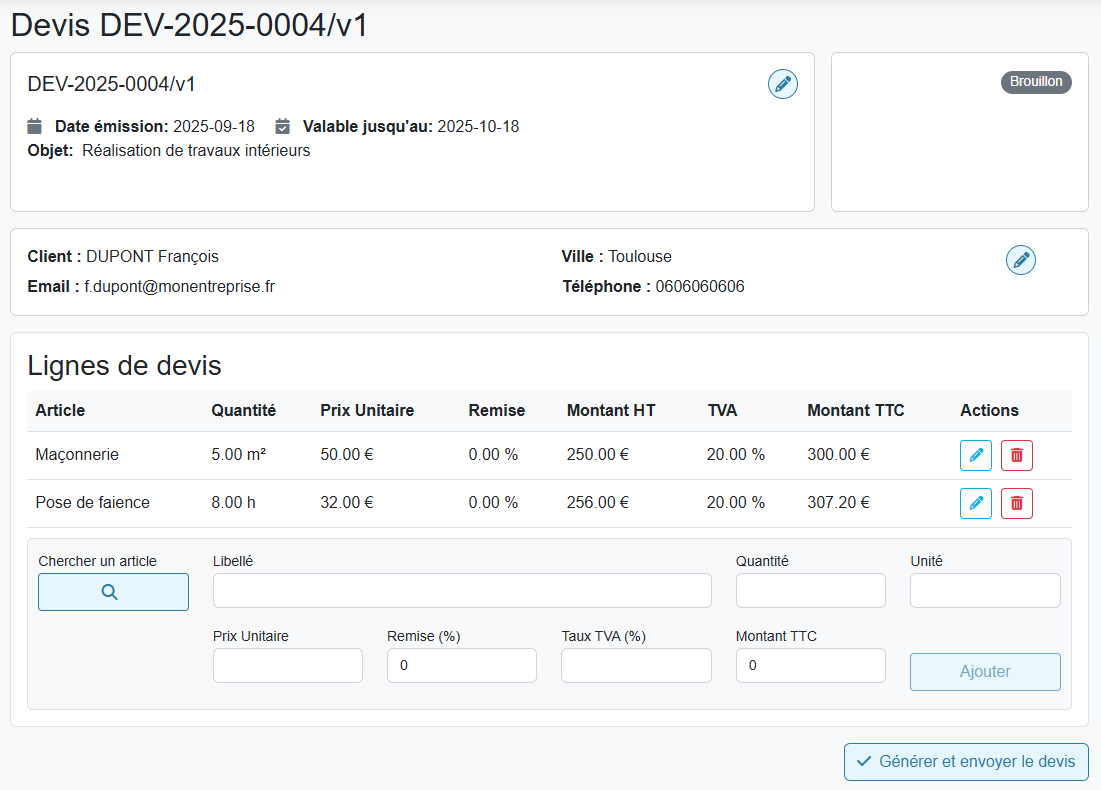
Task: Click the Montant HT column header
Action: [x=611, y=411]
